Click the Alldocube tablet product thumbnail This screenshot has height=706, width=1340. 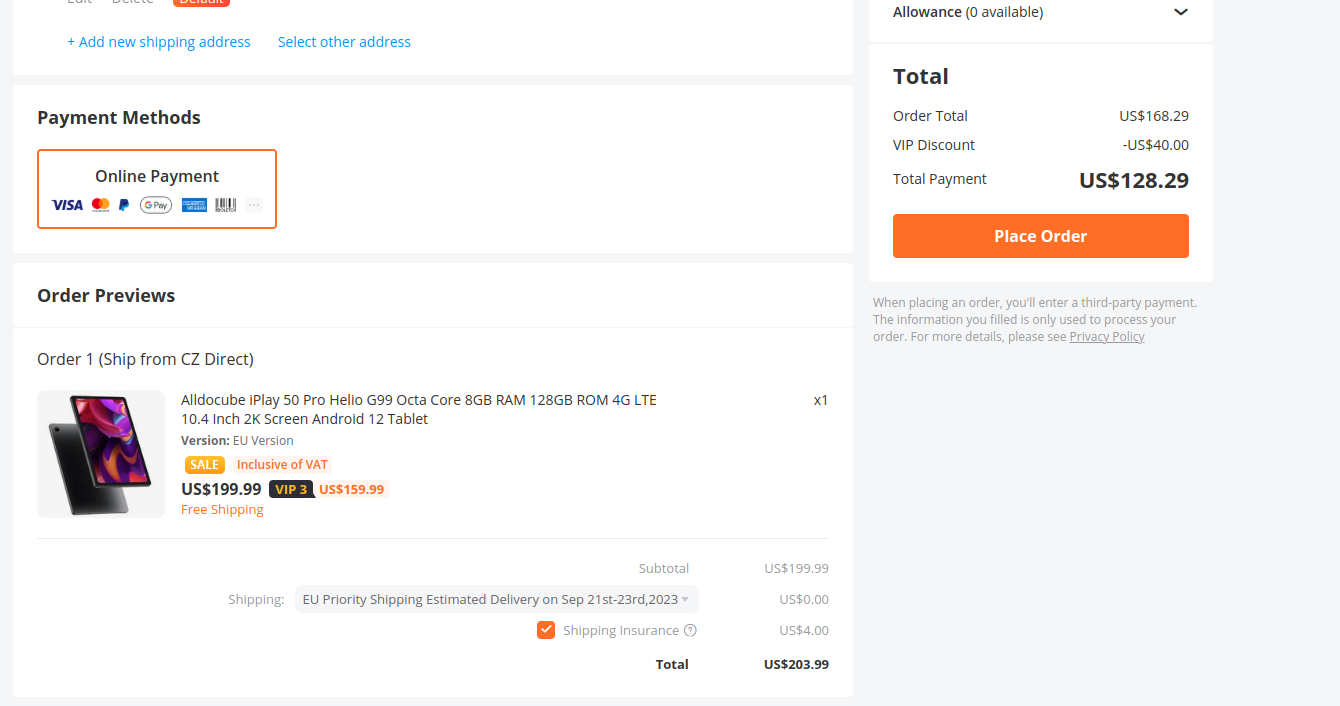[x=101, y=454]
